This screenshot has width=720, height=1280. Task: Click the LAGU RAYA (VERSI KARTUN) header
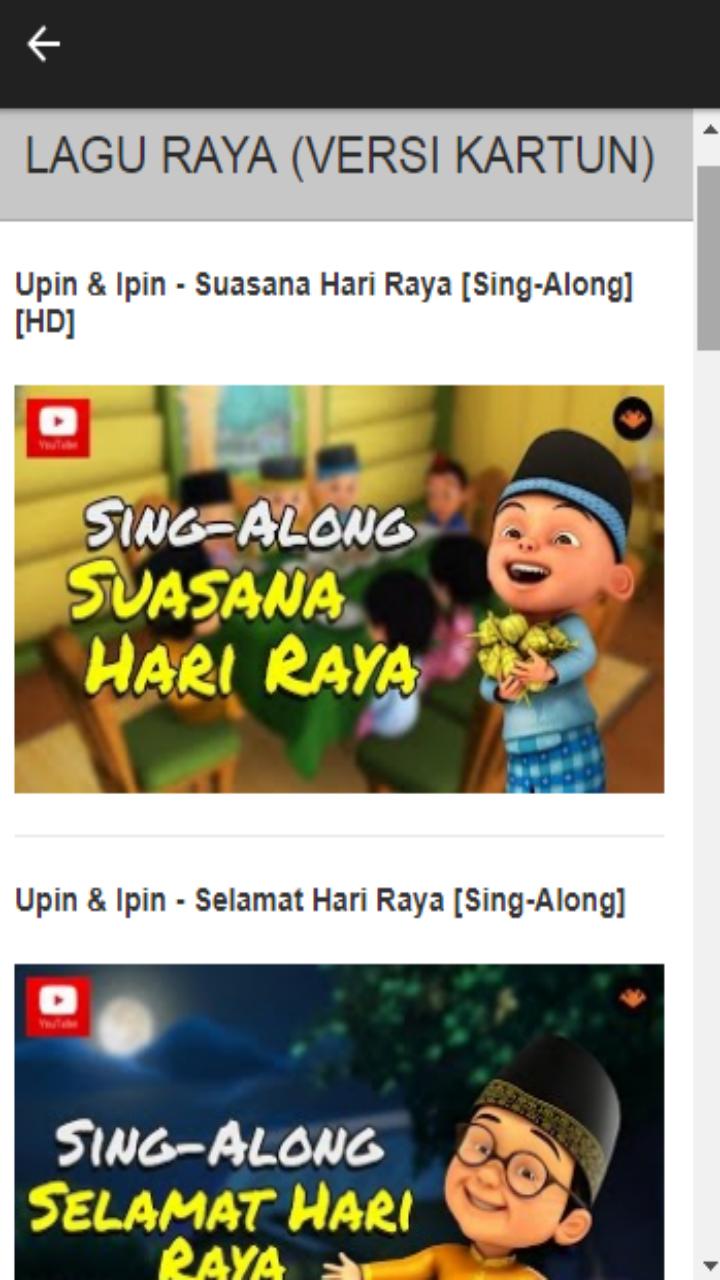click(340, 157)
